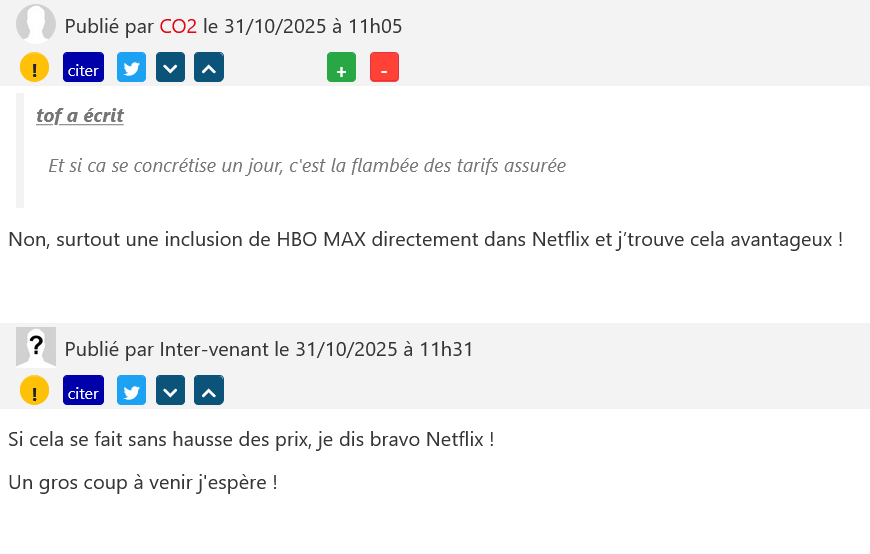The width and height of the screenshot is (870, 554).
Task: Click Inter-venant's question mark avatar
Action: 36,347
